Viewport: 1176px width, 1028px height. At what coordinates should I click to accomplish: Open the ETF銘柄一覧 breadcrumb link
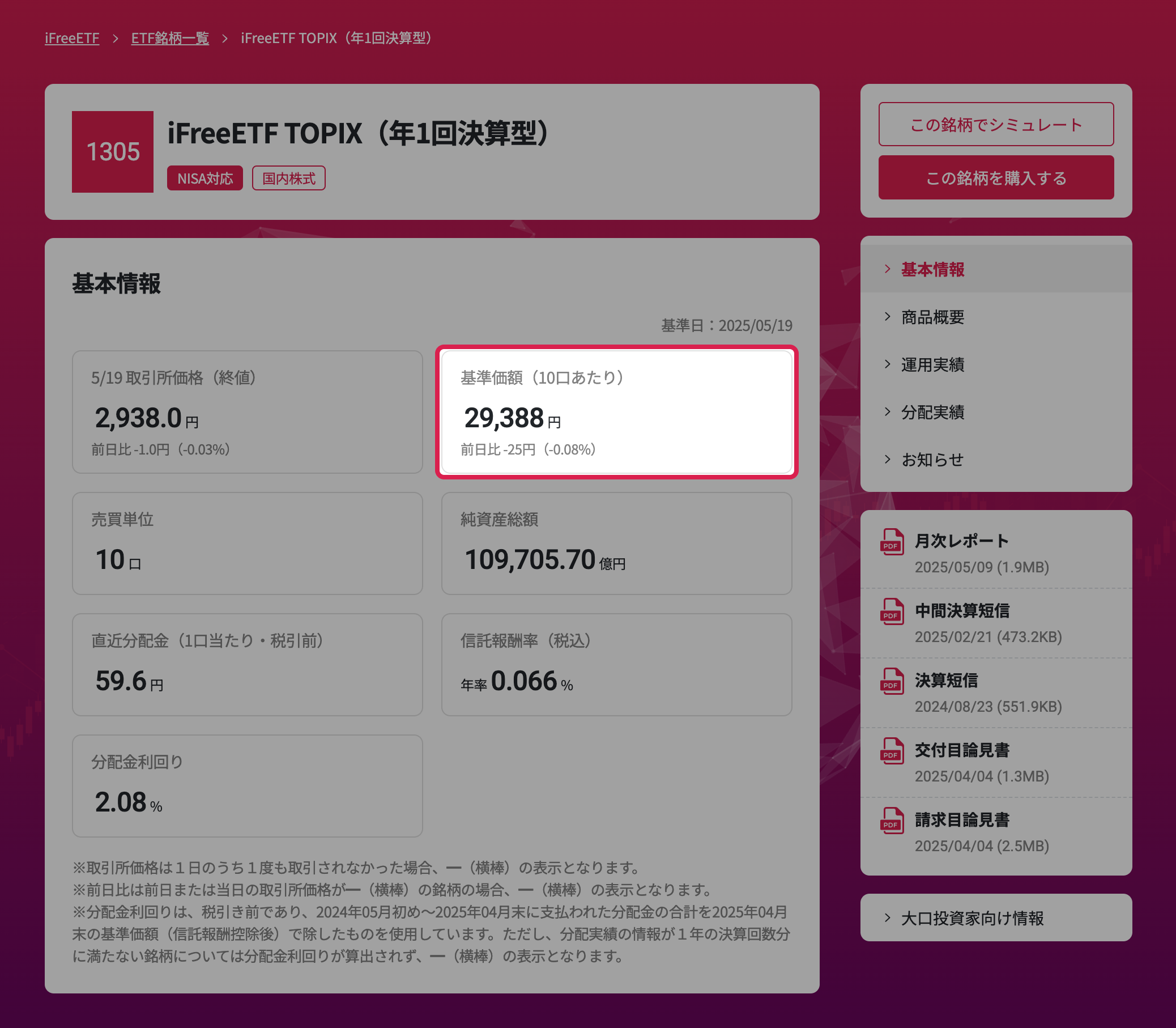click(x=170, y=38)
